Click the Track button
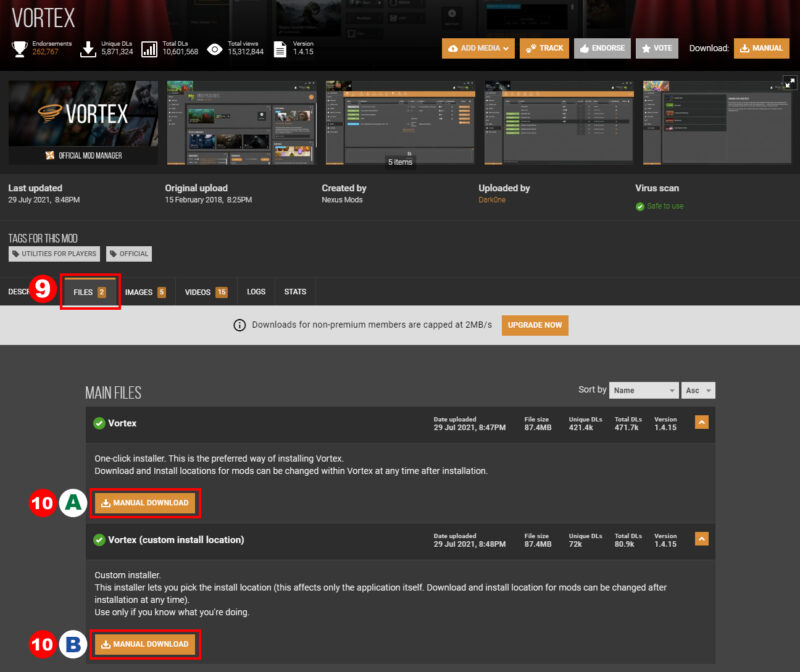Viewport: 800px width, 672px height. coord(544,48)
